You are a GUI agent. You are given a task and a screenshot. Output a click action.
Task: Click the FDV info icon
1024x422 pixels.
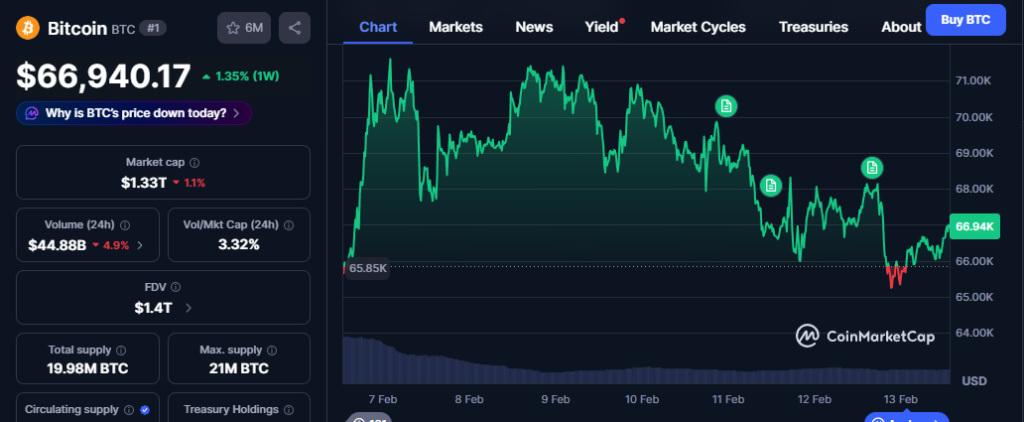coord(178,287)
